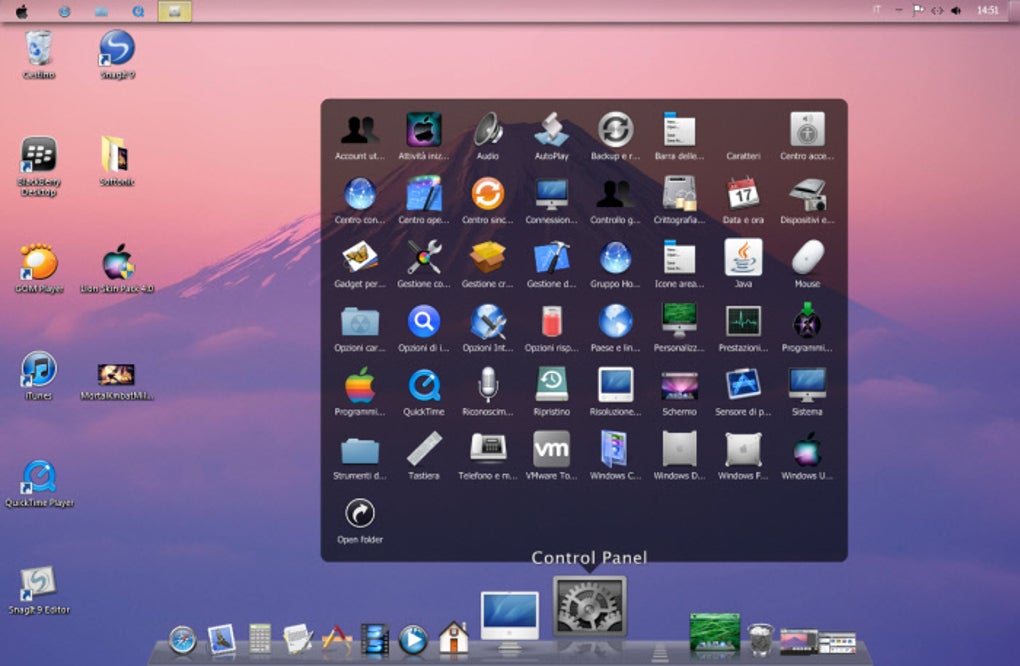
Task: Open the QuickTime Player desktop shortcut
Action: (39, 484)
